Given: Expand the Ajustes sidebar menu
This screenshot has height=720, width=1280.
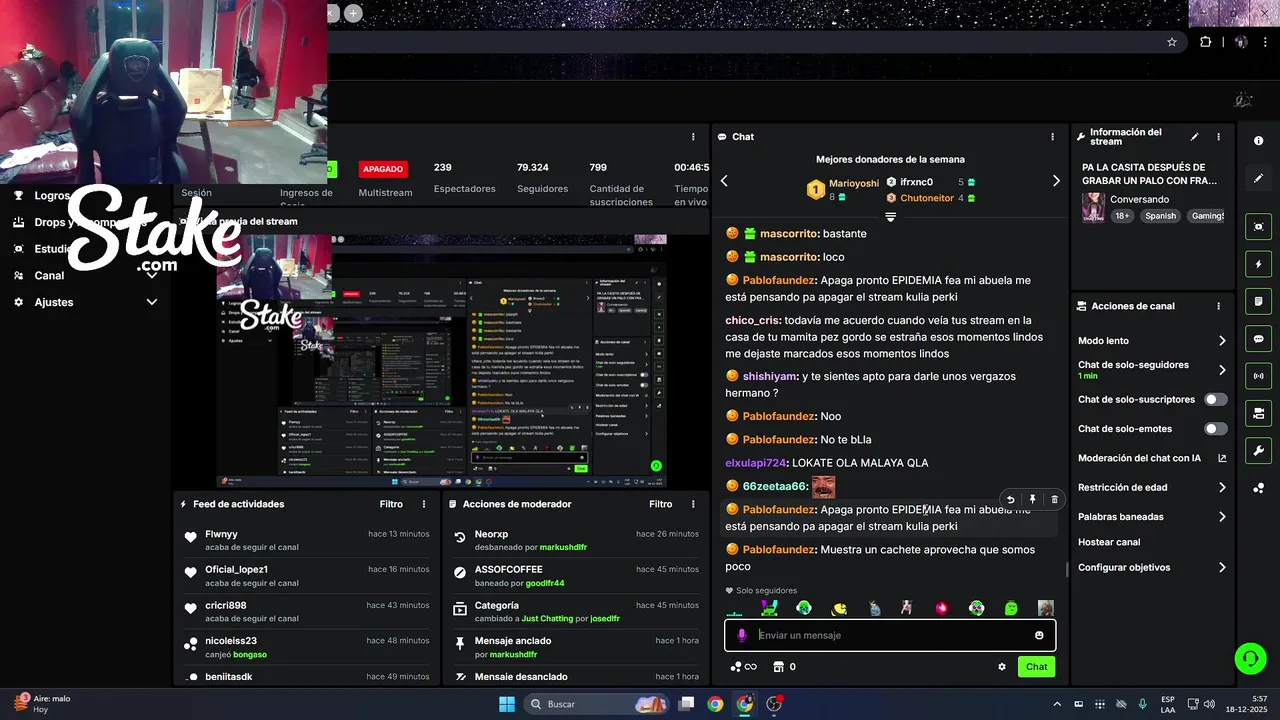Looking at the screenshot, I should [x=152, y=302].
